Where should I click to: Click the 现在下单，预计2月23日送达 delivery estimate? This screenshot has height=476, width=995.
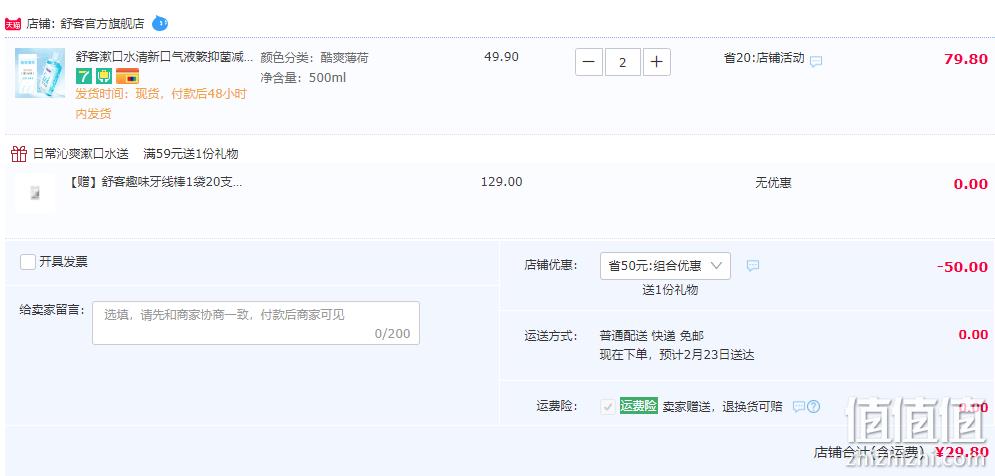pyautogui.click(x=677, y=355)
